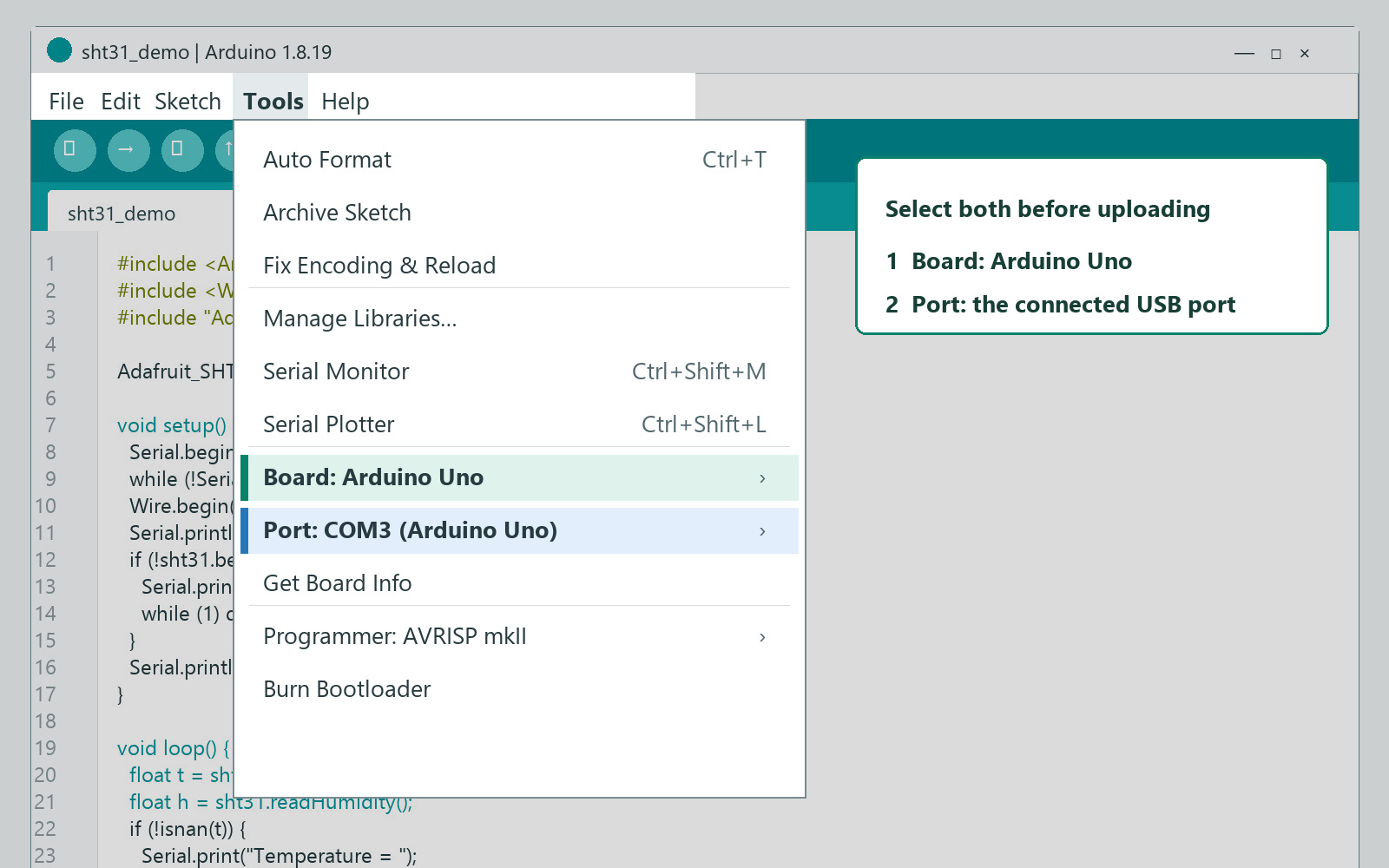Click the Verify button left of Upload arrow
Viewport: 1389px width, 868px height.
click(75, 149)
